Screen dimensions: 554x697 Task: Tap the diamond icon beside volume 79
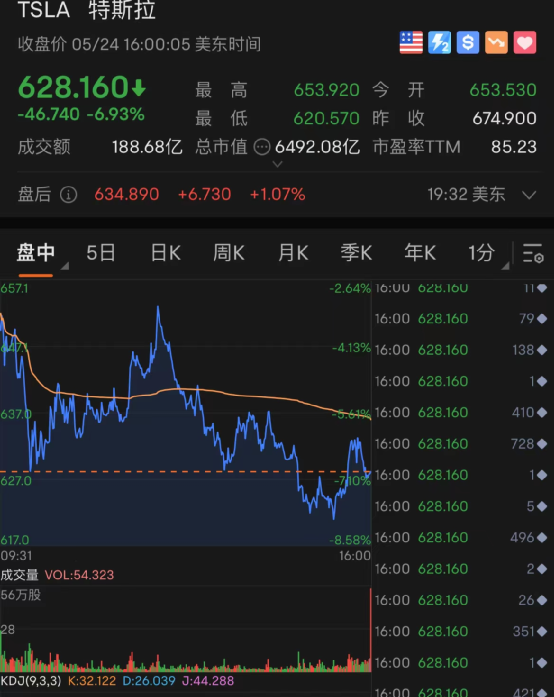pos(542,319)
